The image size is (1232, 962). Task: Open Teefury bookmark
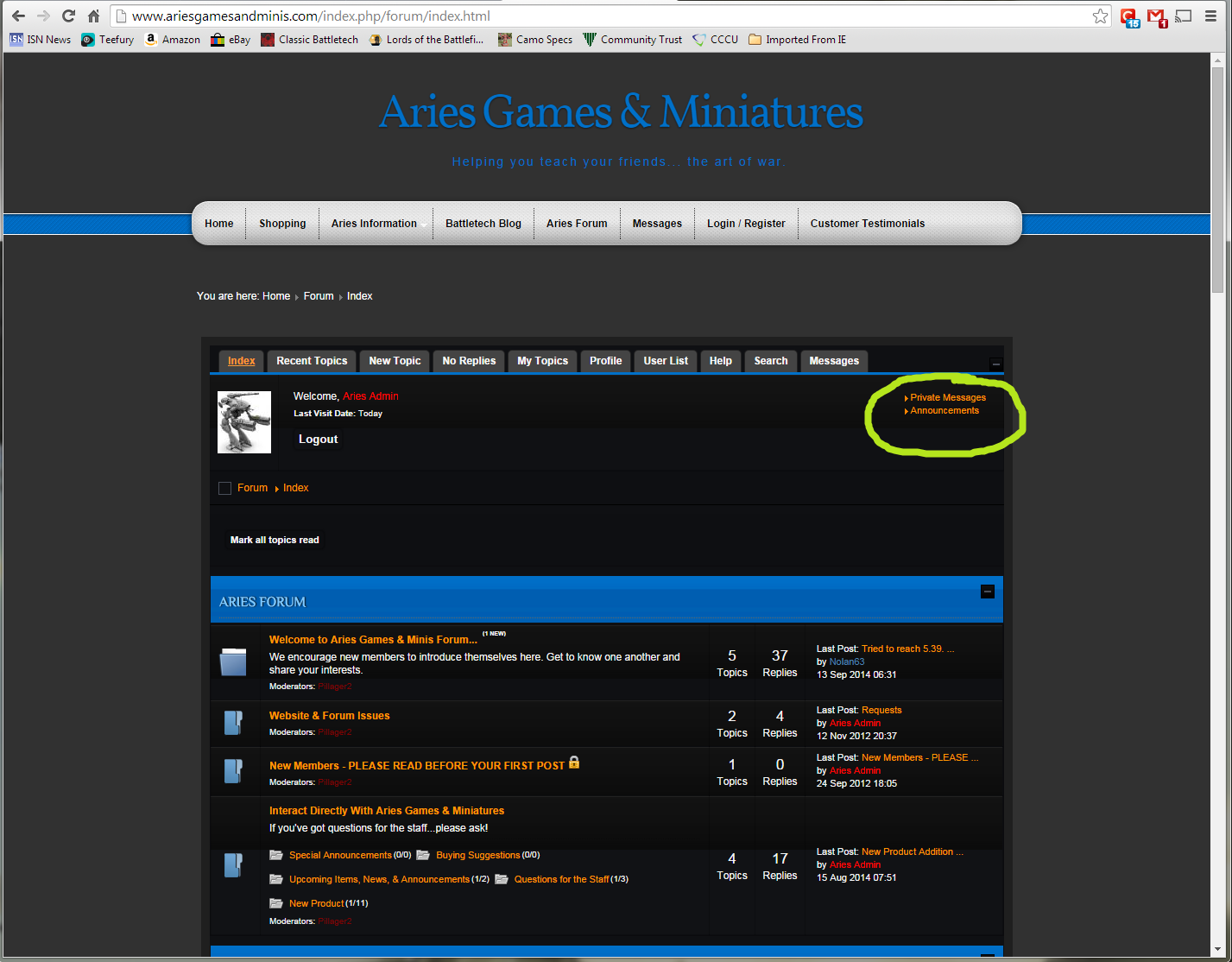click(x=108, y=39)
